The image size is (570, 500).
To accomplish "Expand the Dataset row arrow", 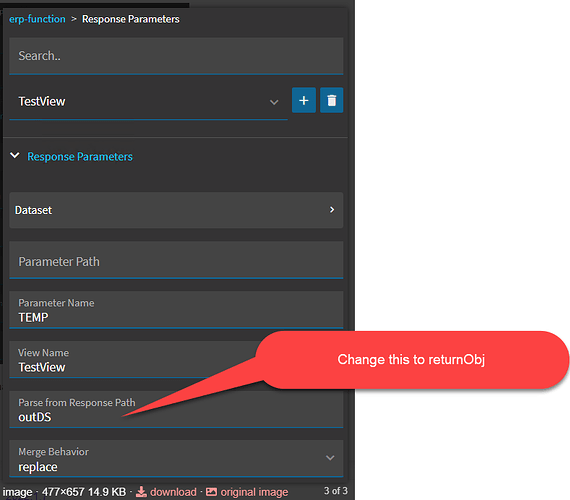I will pyautogui.click(x=332, y=210).
